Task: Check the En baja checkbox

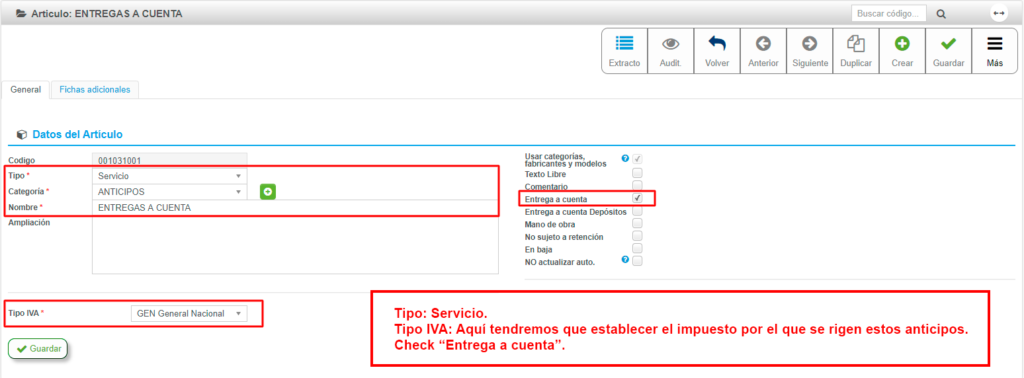Action: [637, 248]
